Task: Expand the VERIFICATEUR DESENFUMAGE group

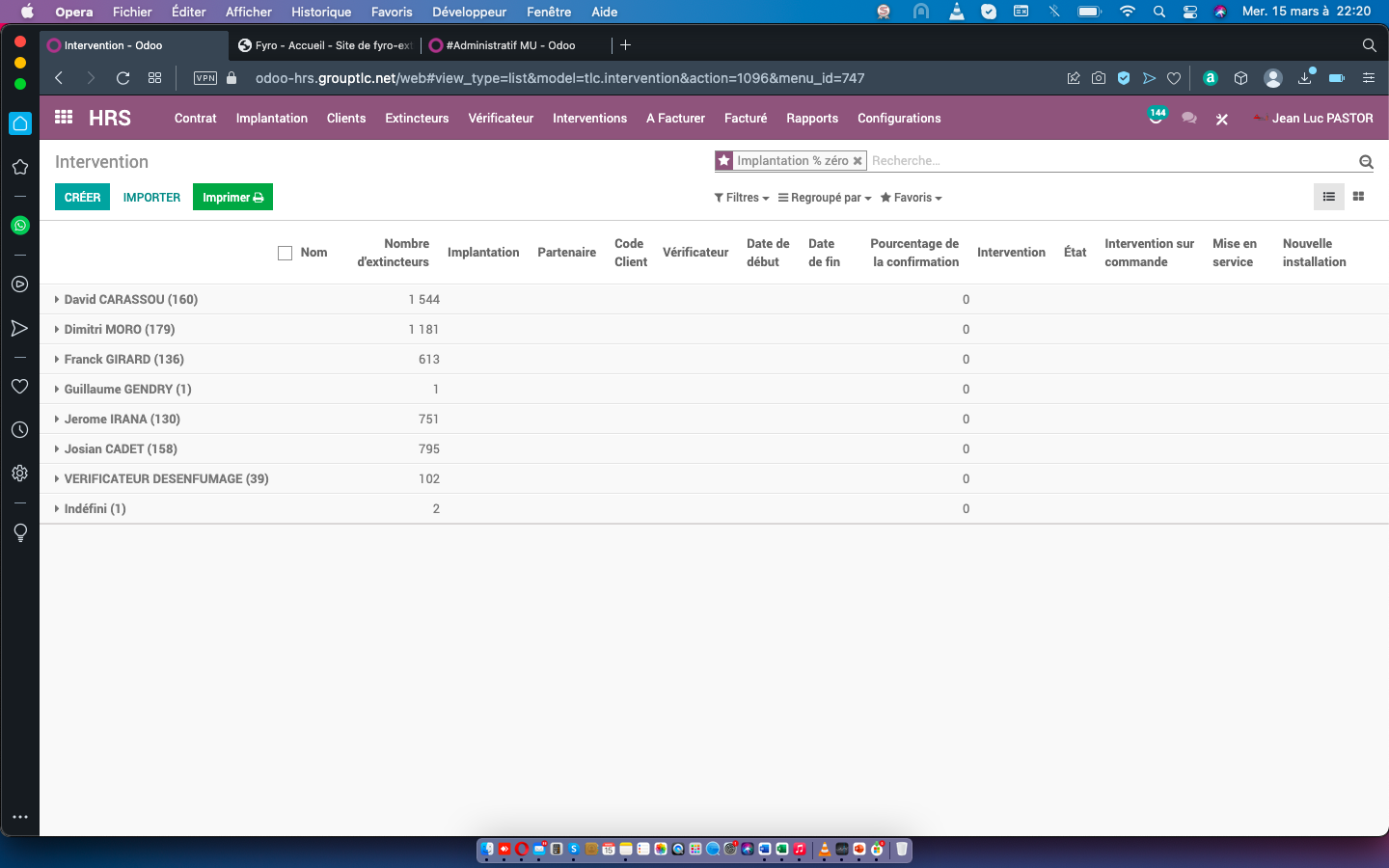Action: pyautogui.click(x=166, y=479)
